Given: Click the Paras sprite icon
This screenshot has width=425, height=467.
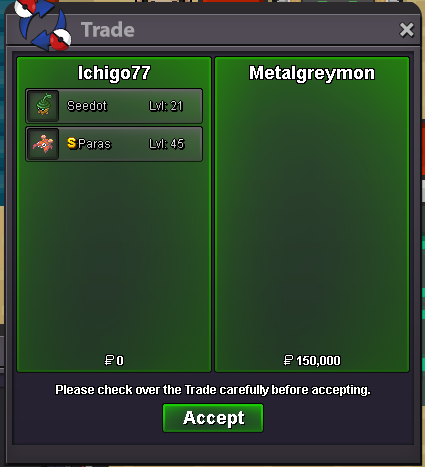Looking at the screenshot, I should pos(43,144).
